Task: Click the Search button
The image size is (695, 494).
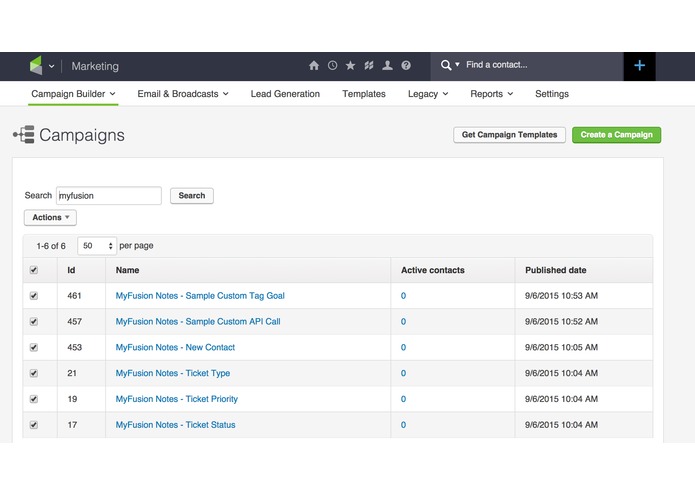Action: point(192,196)
